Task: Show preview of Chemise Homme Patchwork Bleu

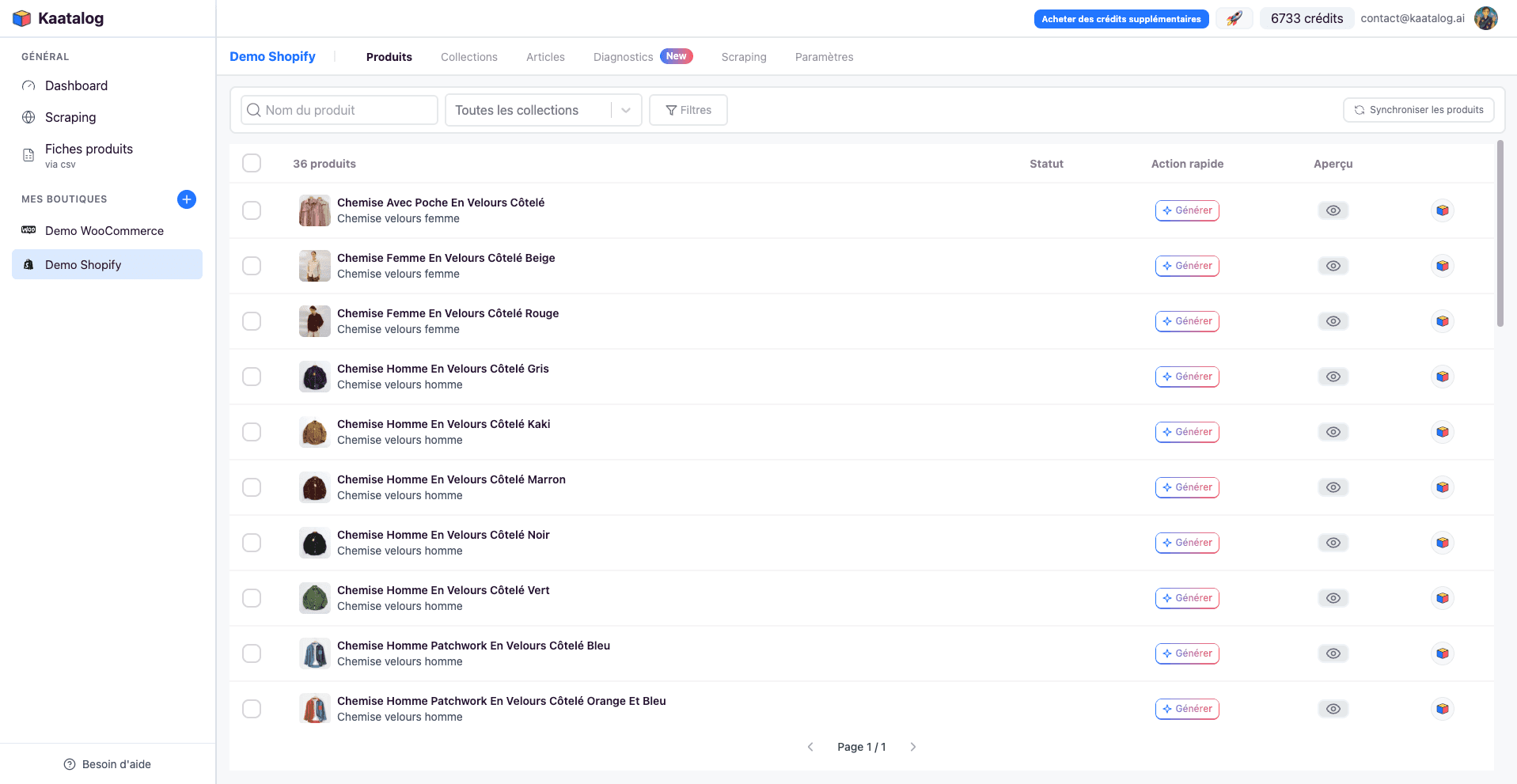Action: [1333, 653]
